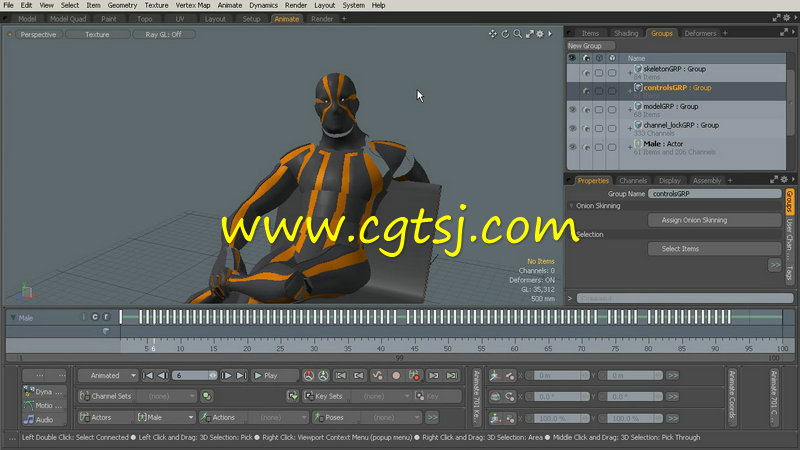
Task: Toggle render visibility for skeletonGRP
Action: pyautogui.click(x=586, y=73)
